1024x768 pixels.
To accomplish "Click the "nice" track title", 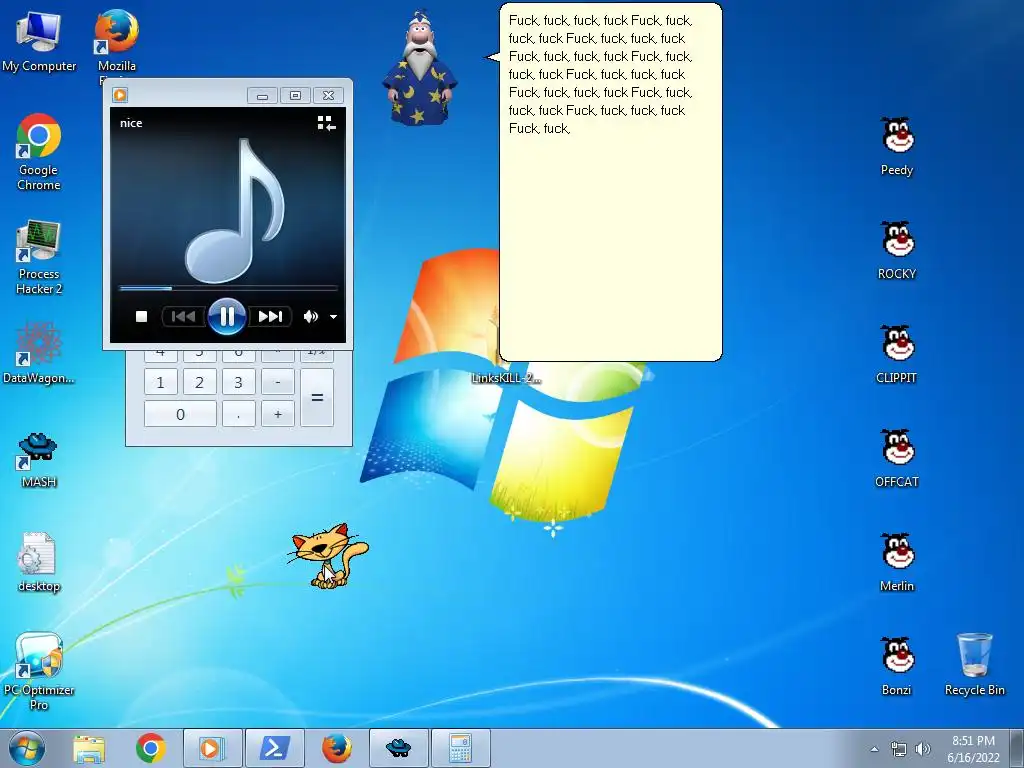I will (x=131, y=123).
